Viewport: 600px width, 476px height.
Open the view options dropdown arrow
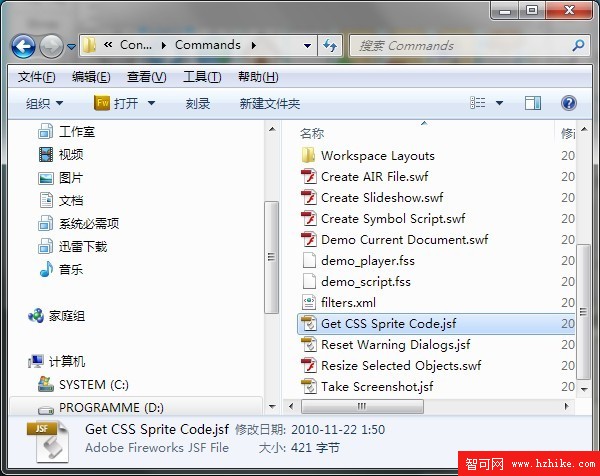[x=499, y=103]
